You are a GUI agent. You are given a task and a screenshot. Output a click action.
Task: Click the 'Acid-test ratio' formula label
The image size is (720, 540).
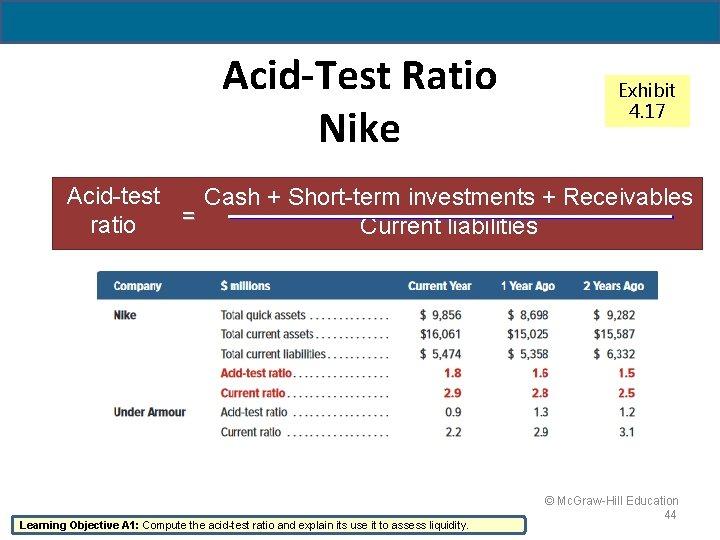point(113,210)
